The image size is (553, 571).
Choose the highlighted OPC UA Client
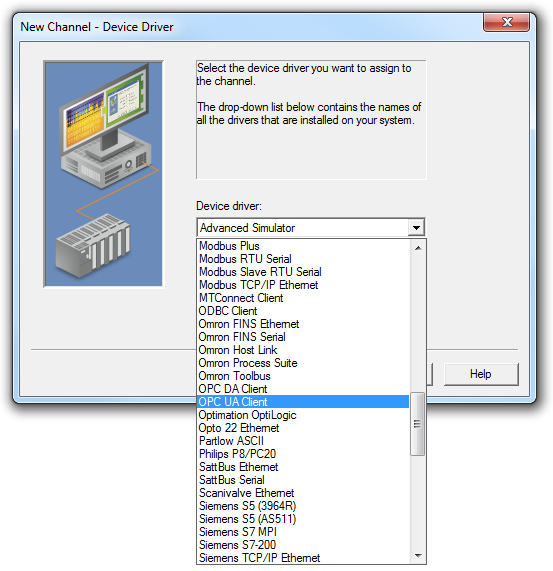(x=303, y=402)
